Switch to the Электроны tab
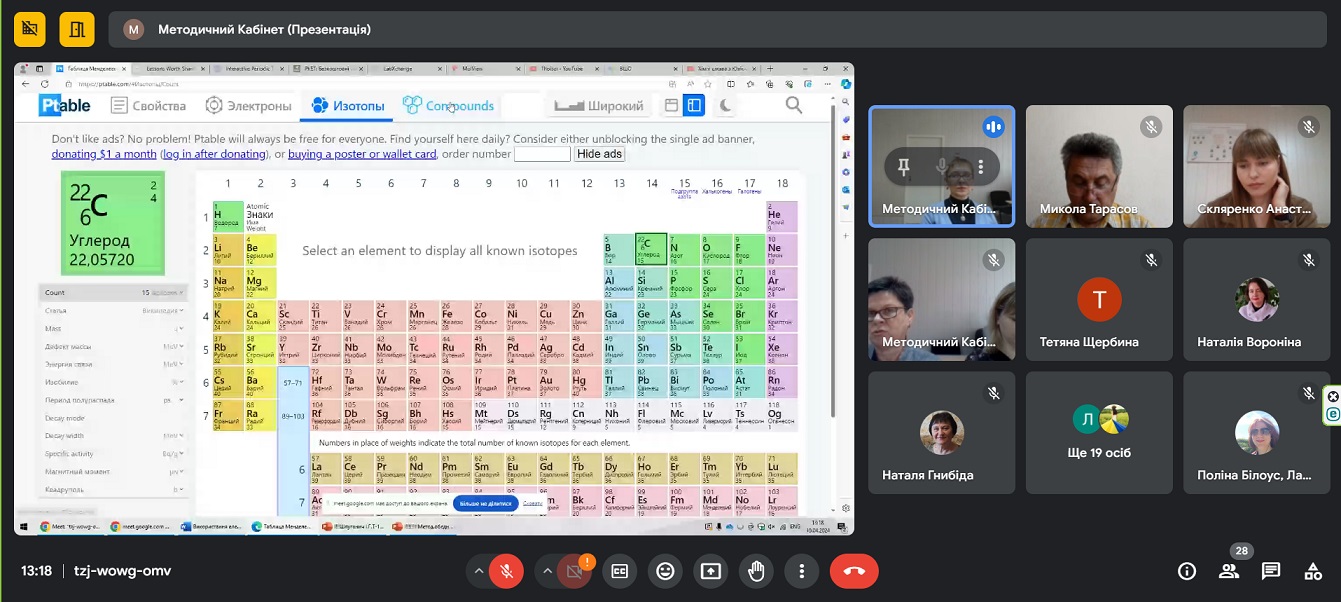Screen dimensions: 1341x602 248,105
